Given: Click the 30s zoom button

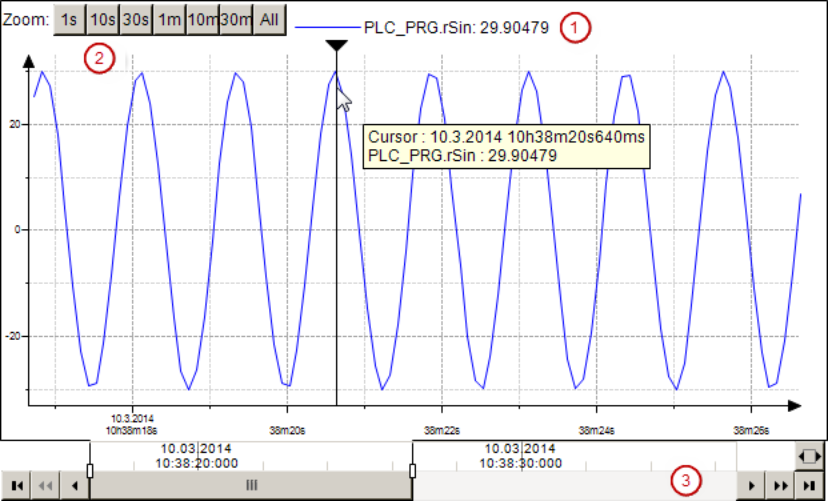Looking at the screenshot, I should click(x=136, y=19).
